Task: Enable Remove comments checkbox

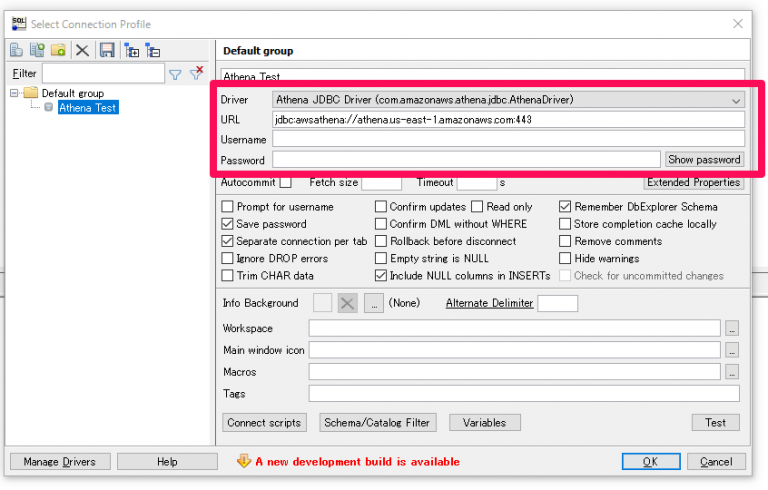Action: pos(565,241)
